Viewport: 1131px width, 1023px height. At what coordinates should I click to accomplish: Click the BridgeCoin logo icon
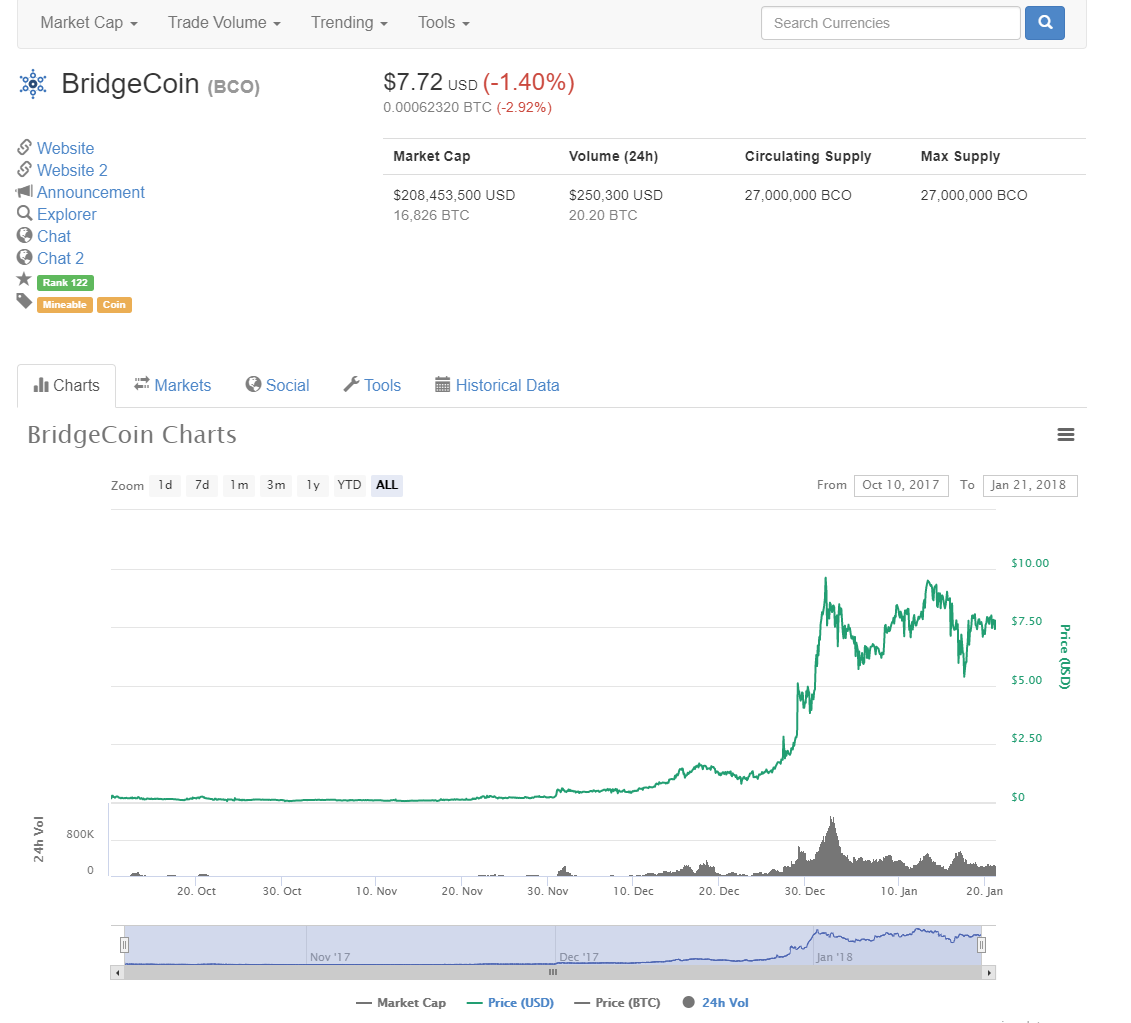click(x=33, y=84)
